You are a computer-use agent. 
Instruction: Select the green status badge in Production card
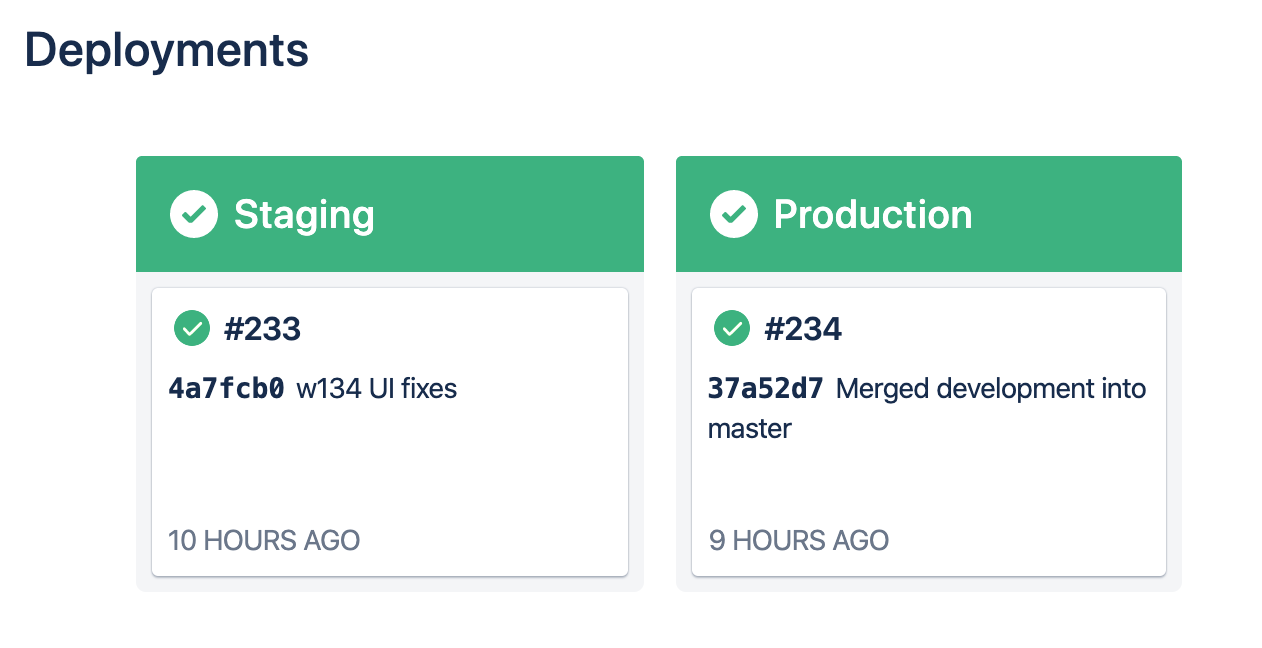731,328
